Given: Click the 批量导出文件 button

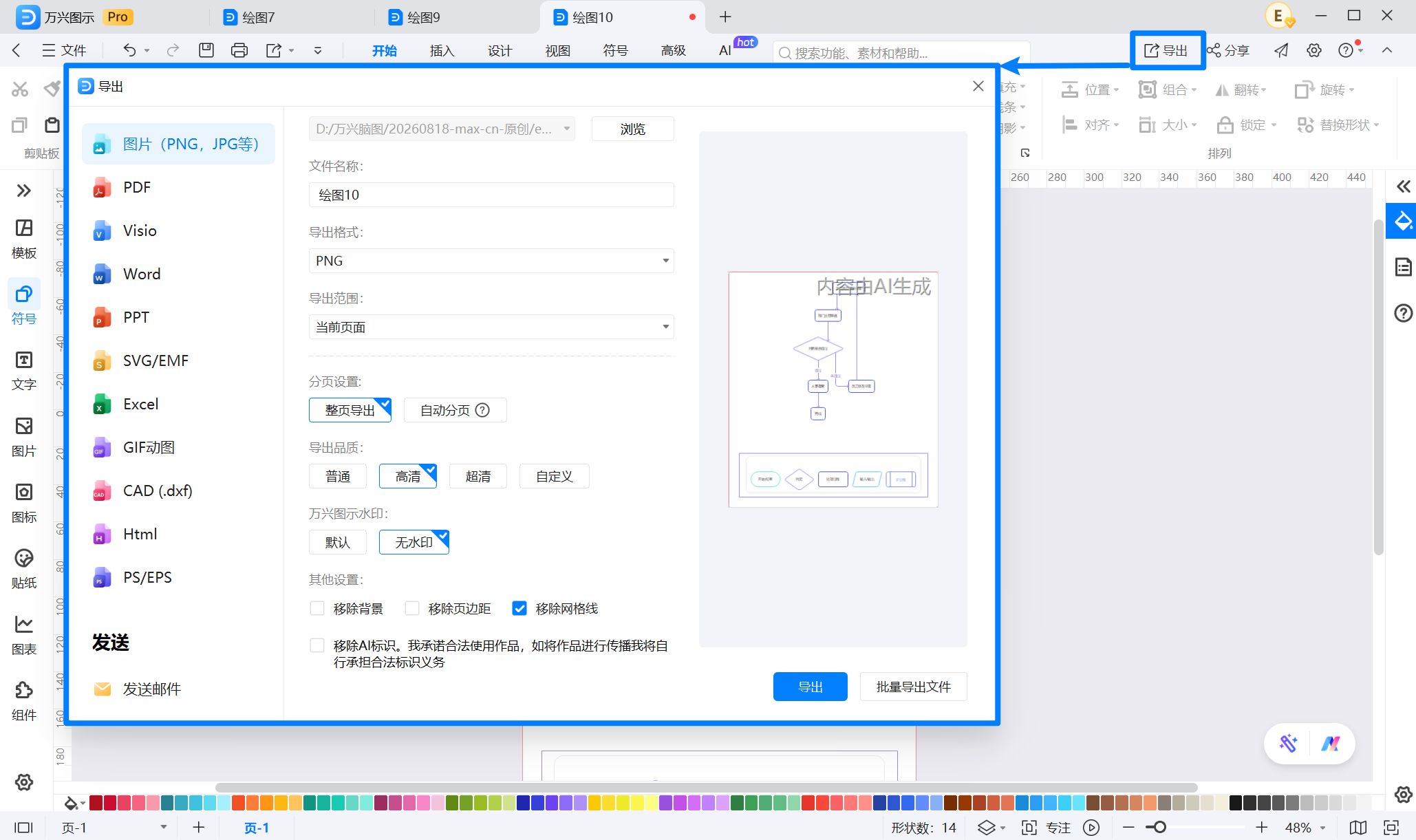Looking at the screenshot, I should pyautogui.click(x=914, y=687).
